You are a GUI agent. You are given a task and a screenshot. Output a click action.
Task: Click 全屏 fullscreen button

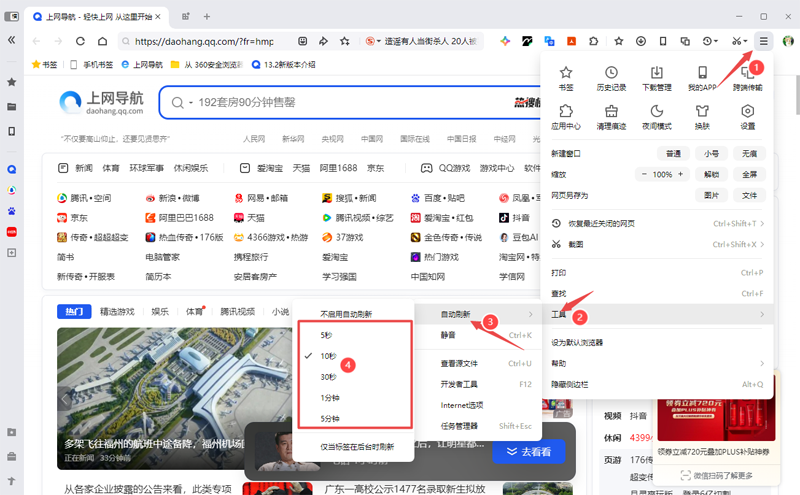coord(749,175)
